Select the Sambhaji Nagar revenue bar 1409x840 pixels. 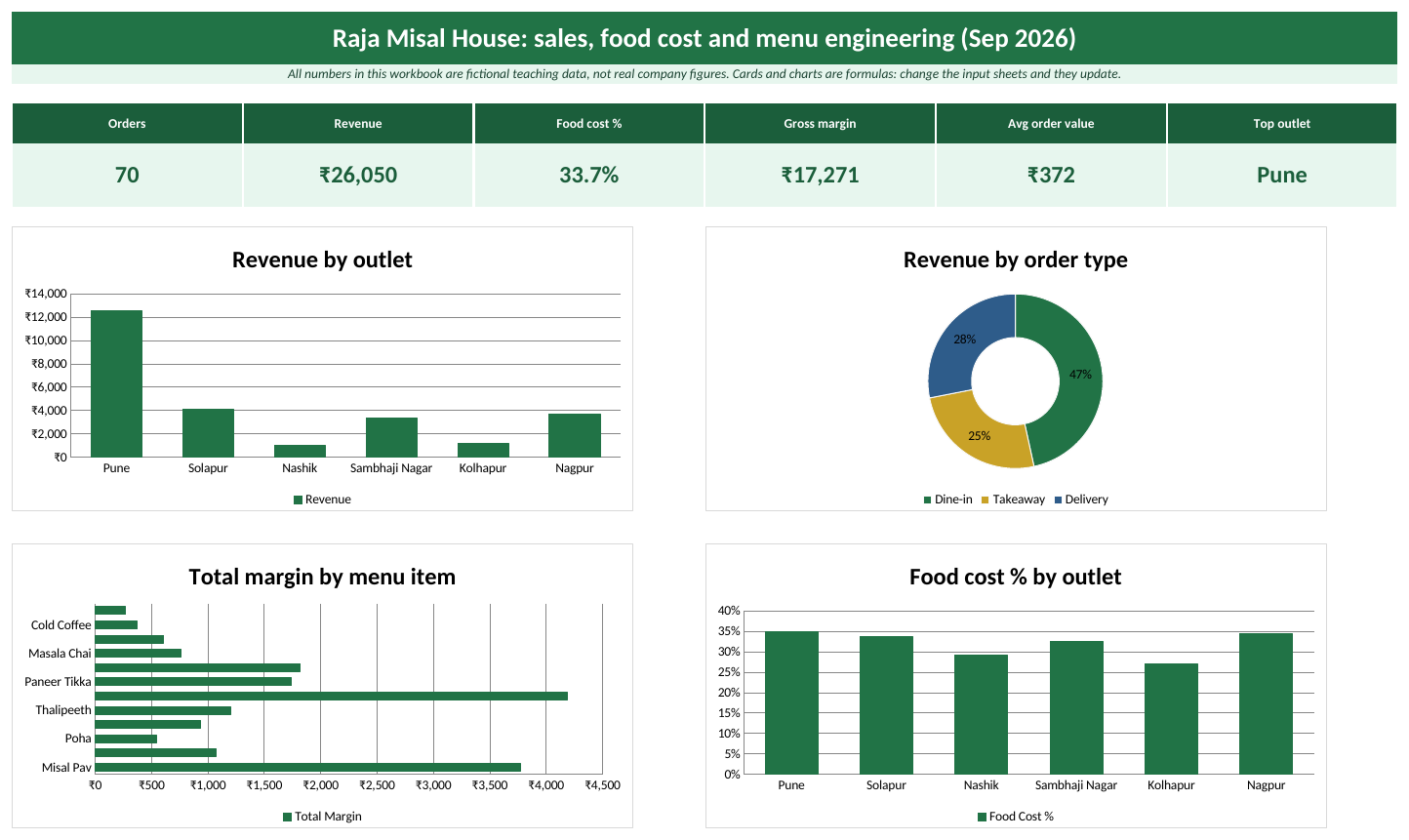click(391, 437)
